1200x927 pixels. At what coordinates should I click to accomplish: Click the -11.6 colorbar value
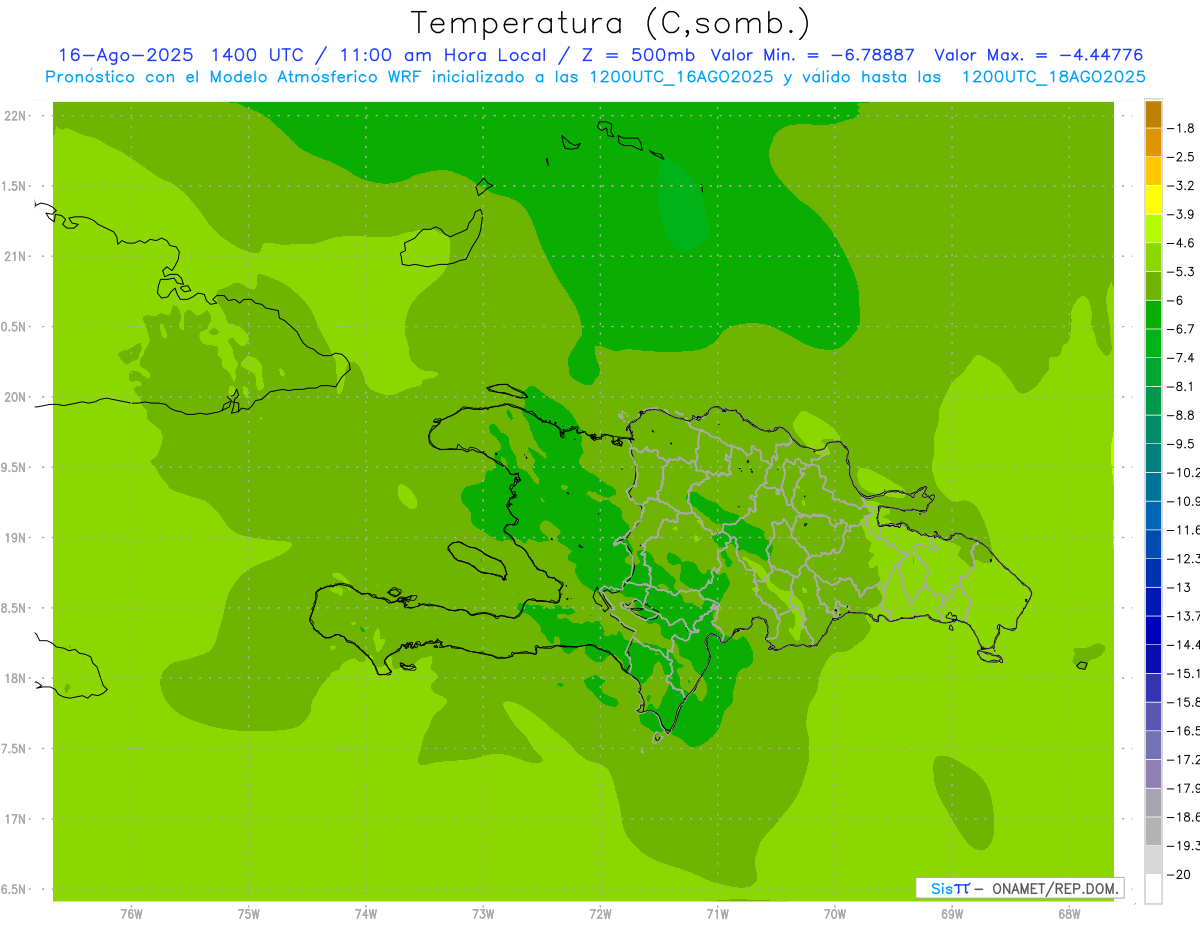point(1183,529)
